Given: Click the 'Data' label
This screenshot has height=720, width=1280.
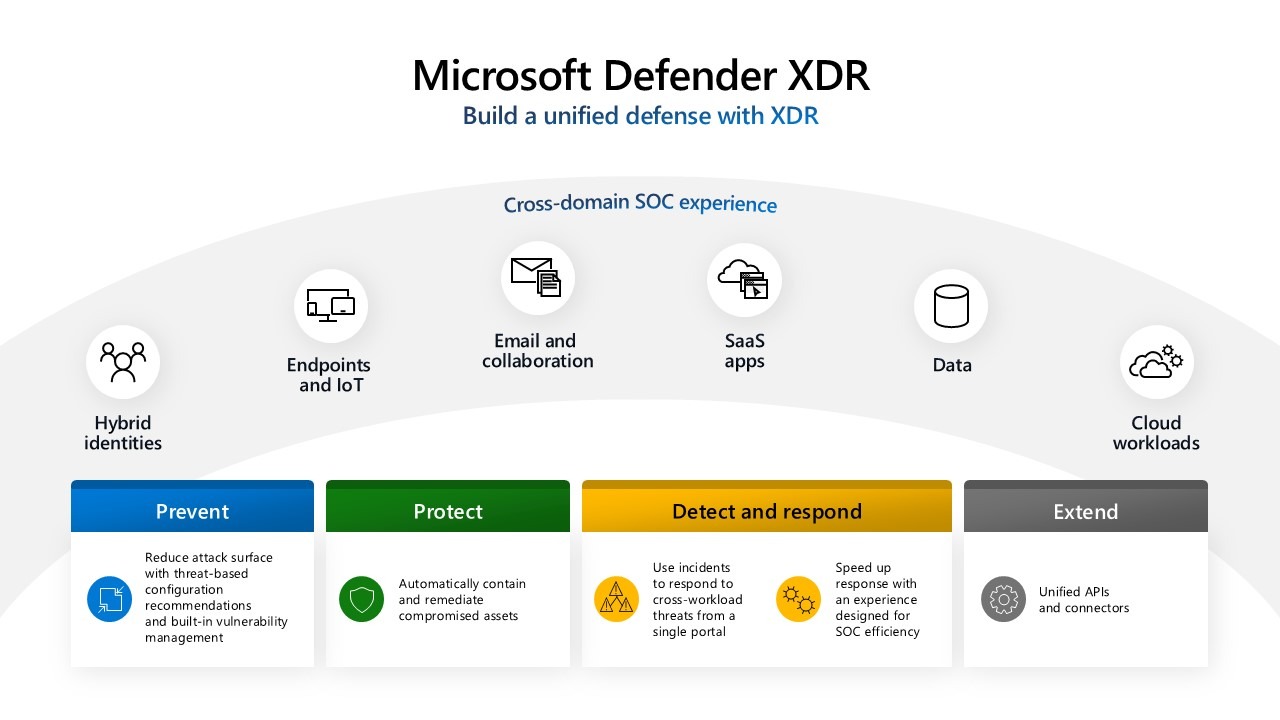Looking at the screenshot, I should 952,365.
